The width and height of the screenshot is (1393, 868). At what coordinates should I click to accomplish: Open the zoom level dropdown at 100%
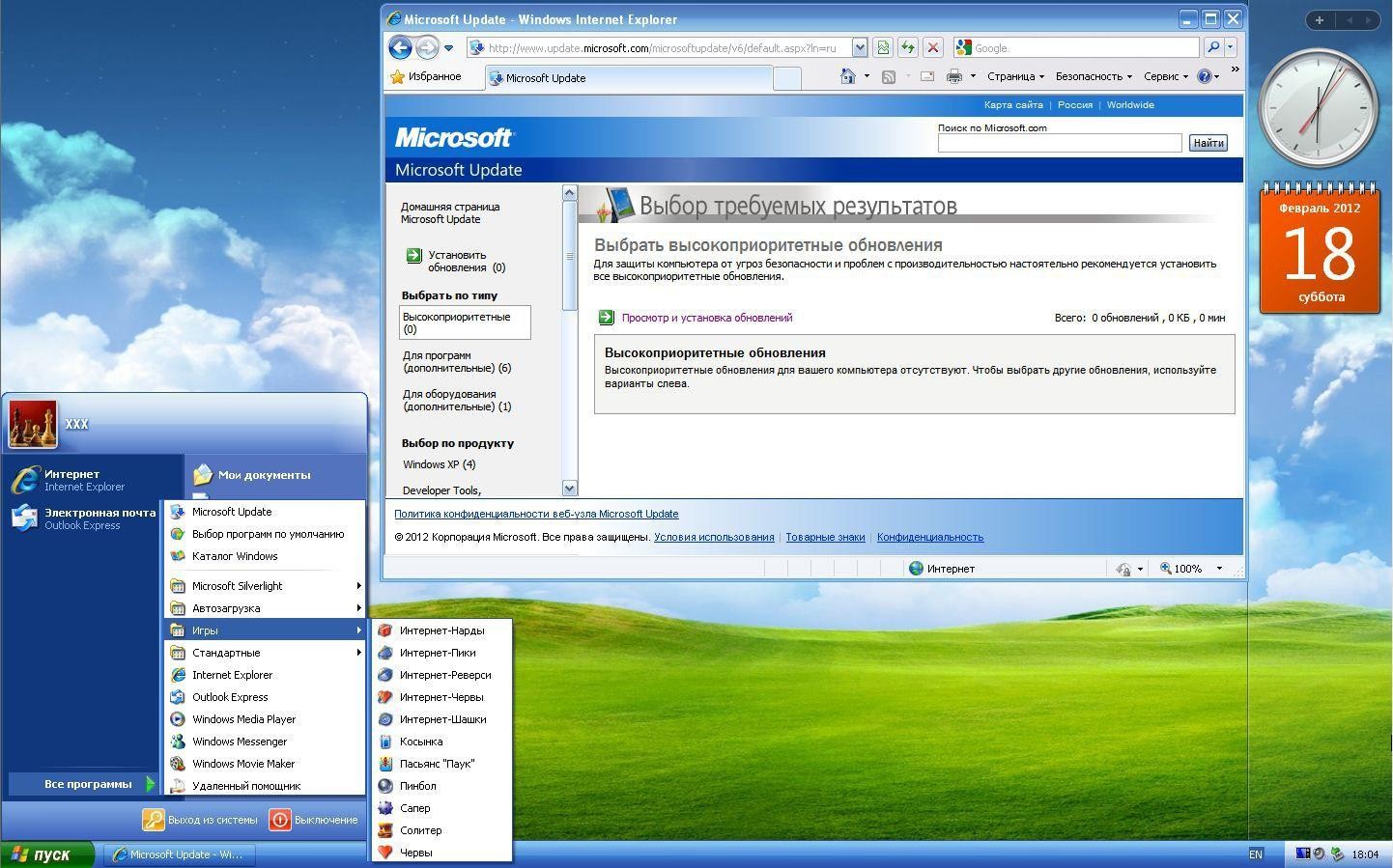coord(1219,569)
